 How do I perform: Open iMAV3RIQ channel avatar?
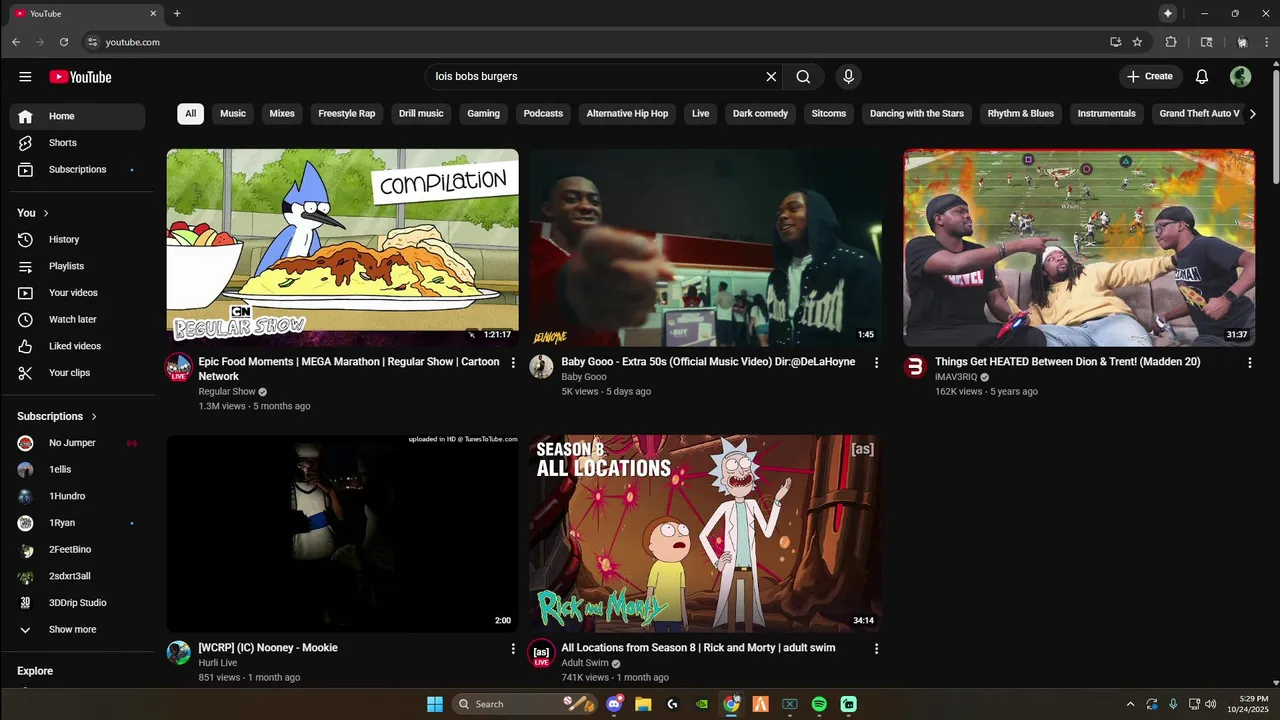pos(915,367)
